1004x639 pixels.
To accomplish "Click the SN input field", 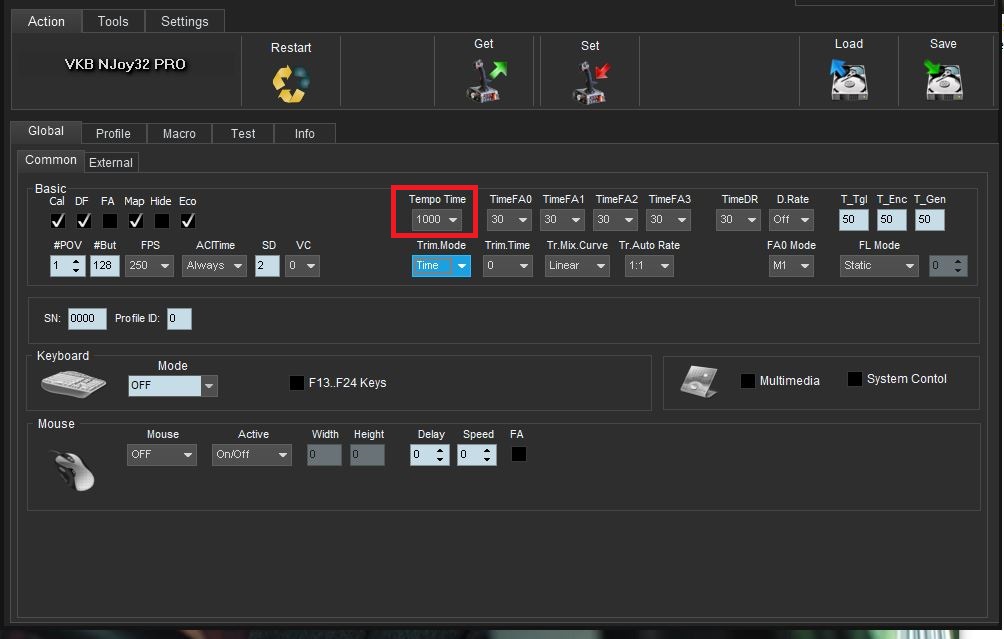I will [x=87, y=319].
